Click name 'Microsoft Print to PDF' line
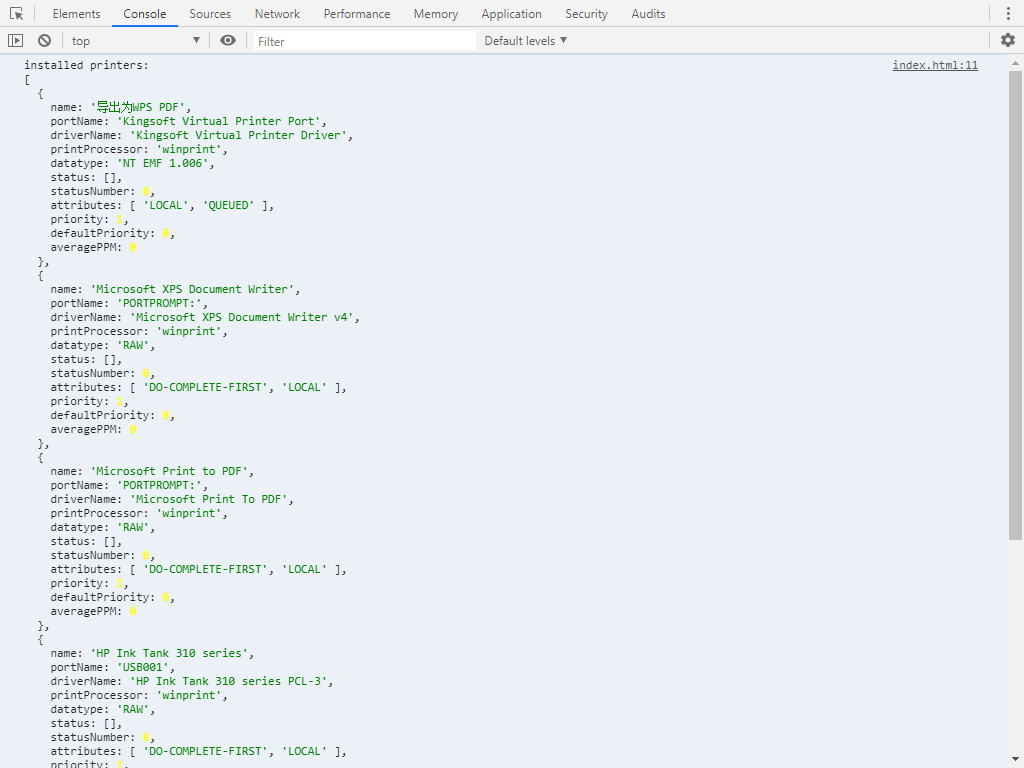The image size is (1024, 768). click(152, 472)
